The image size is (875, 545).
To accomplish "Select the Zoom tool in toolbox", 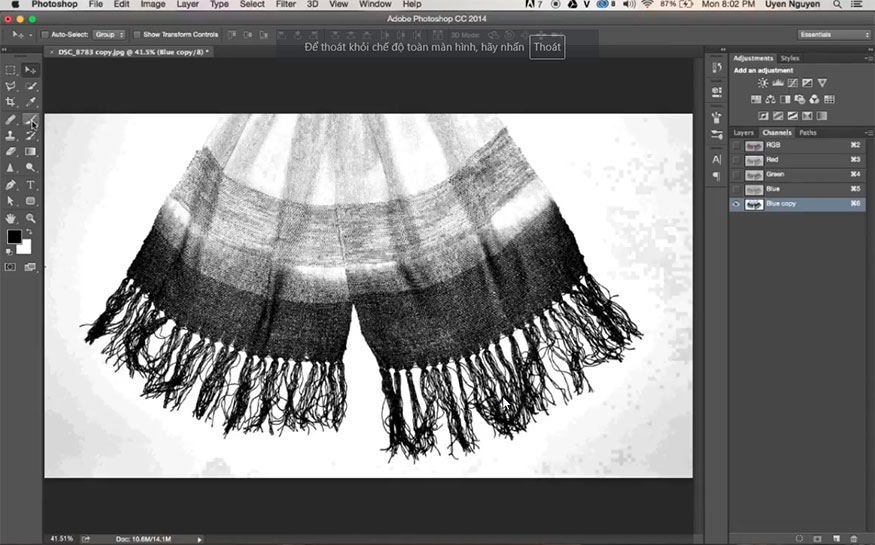I will click(30, 218).
